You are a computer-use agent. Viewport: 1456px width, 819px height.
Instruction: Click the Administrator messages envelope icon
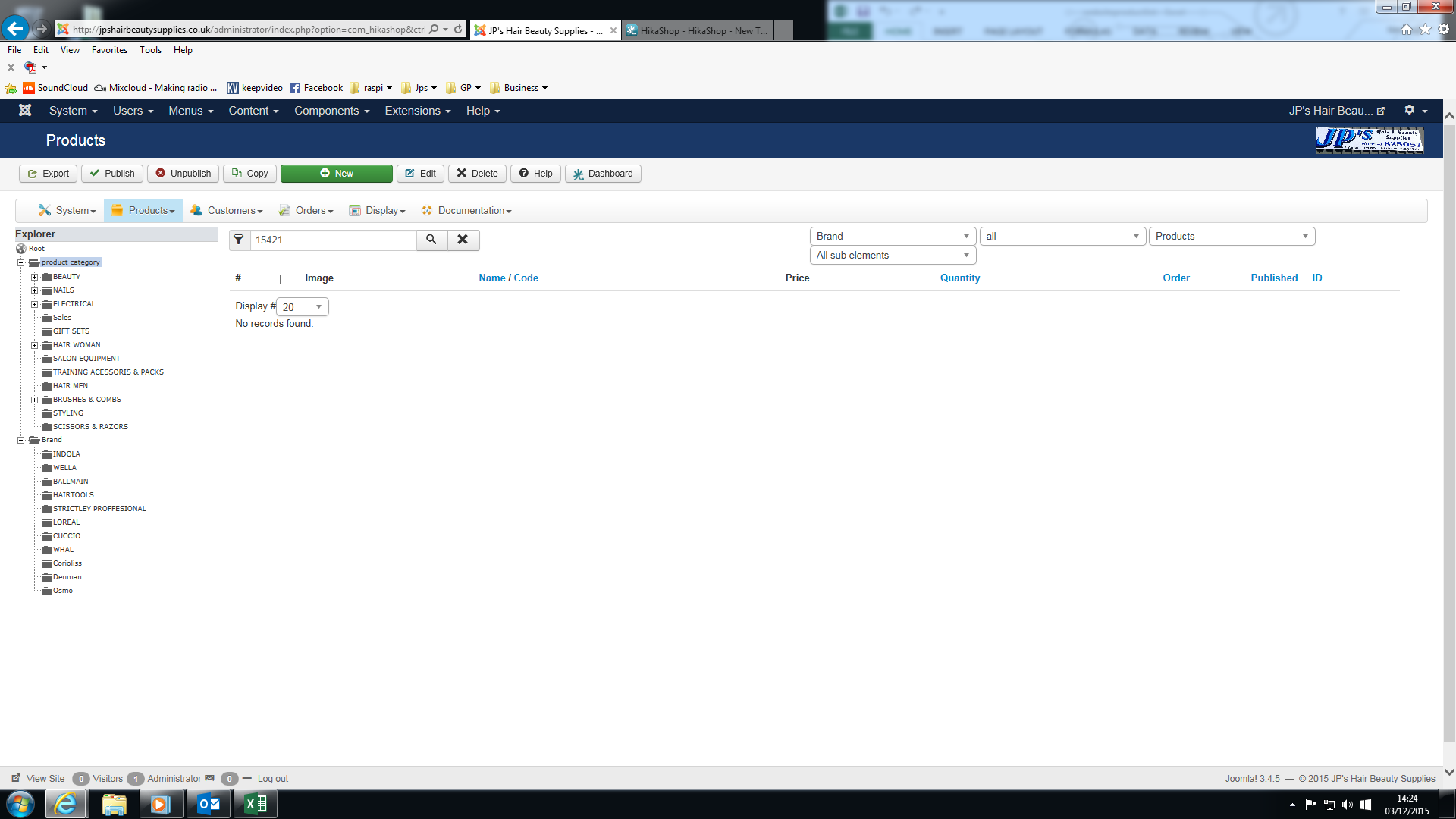click(x=210, y=778)
